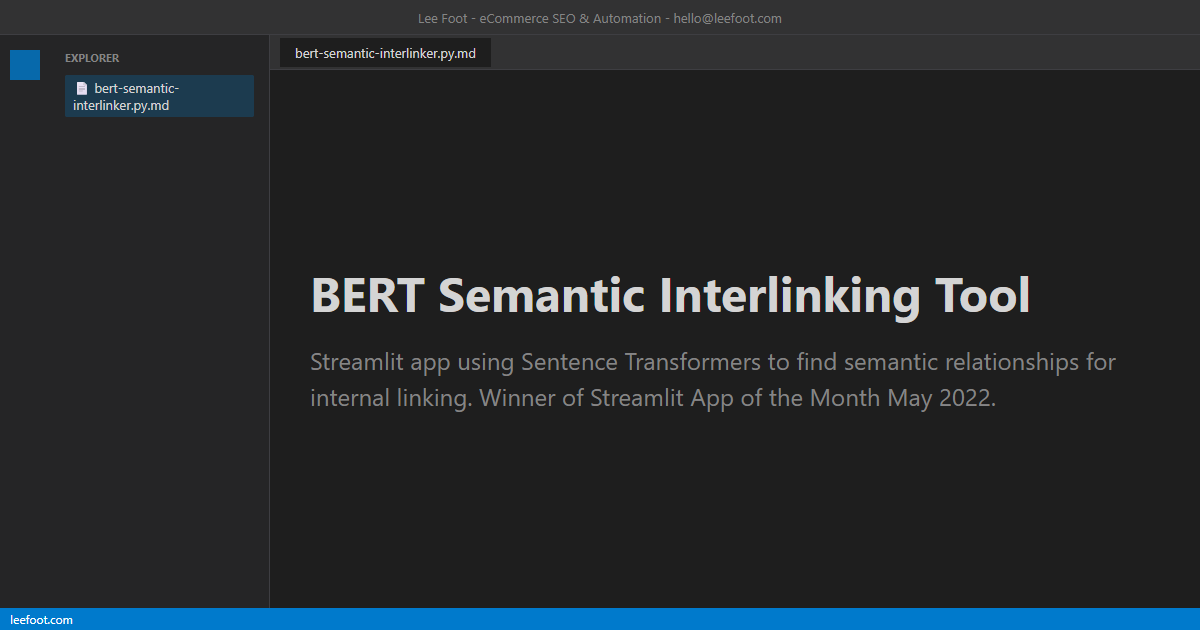This screenshot has height=630, width=1200.
Task: Click the leefoot.com status bar entry
Action: tap(41, 620)
